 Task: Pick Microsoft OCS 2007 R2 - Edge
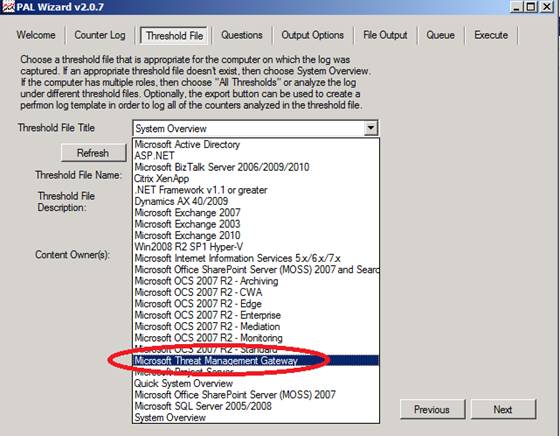pyautogui.click(x=255, y=304)
